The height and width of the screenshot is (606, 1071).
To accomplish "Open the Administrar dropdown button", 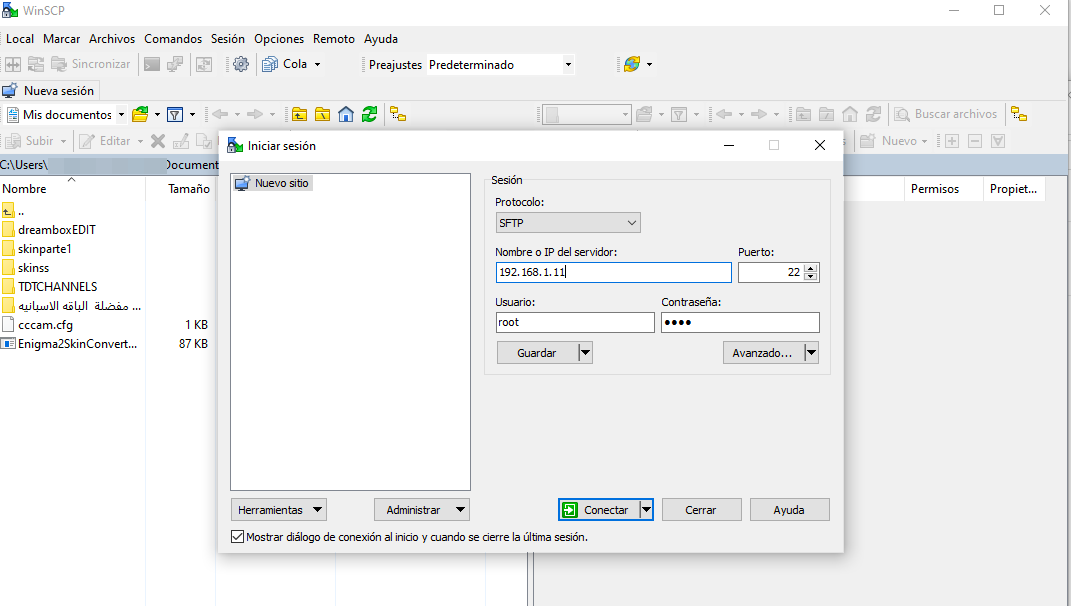I will [421, 510].
